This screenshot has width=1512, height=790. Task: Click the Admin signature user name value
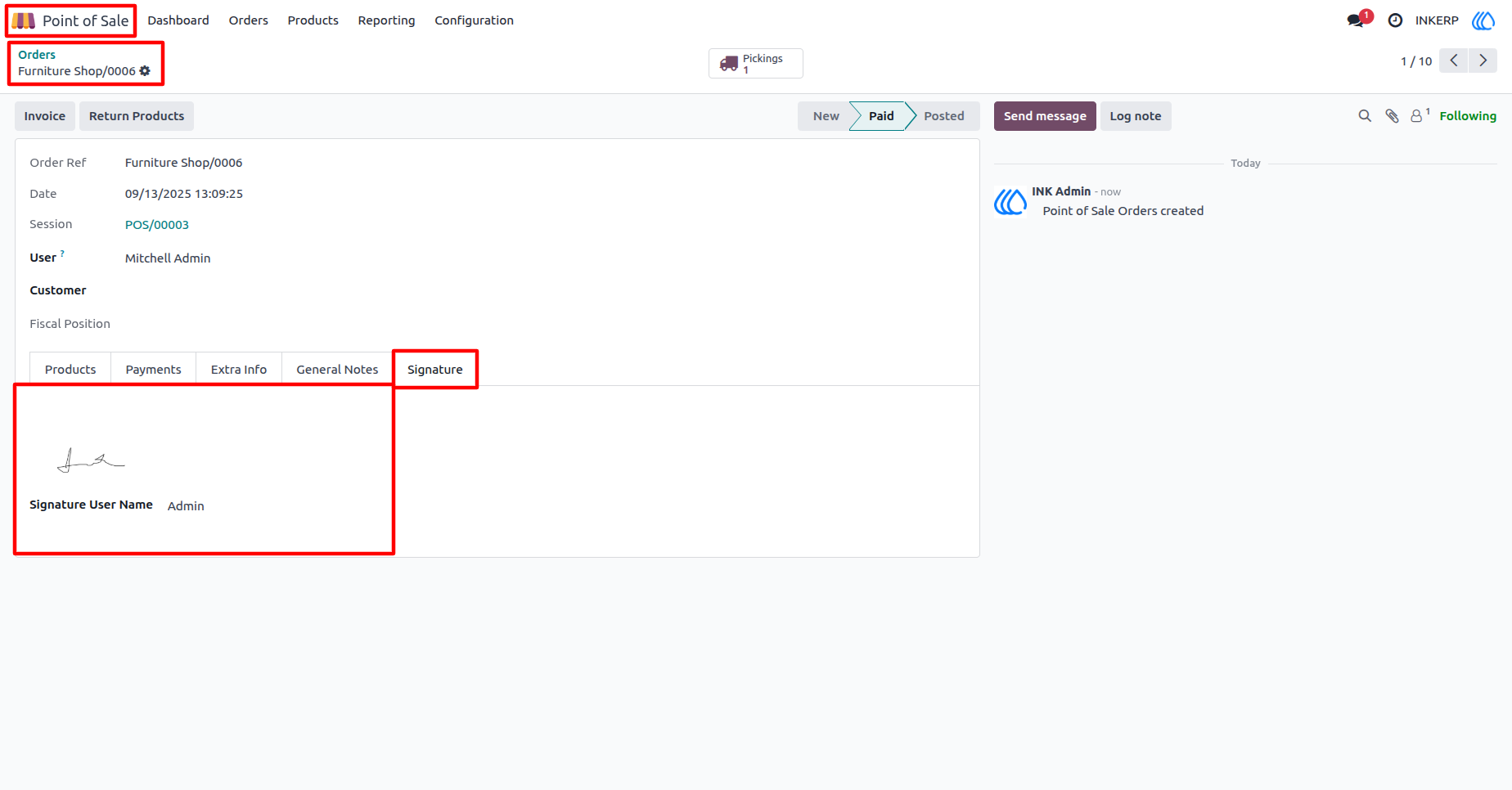(x=186, y=506)
